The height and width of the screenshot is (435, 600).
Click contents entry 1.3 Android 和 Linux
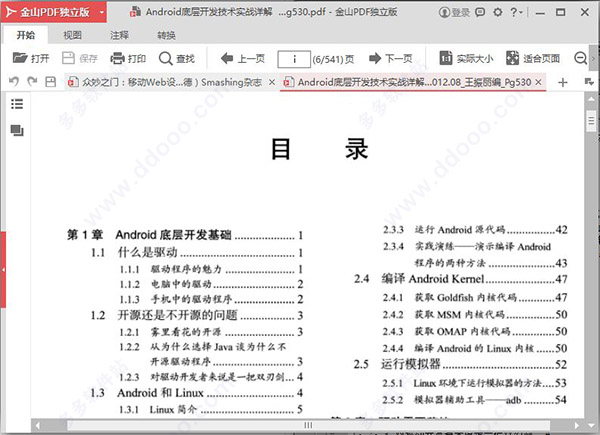pos(197,393)
